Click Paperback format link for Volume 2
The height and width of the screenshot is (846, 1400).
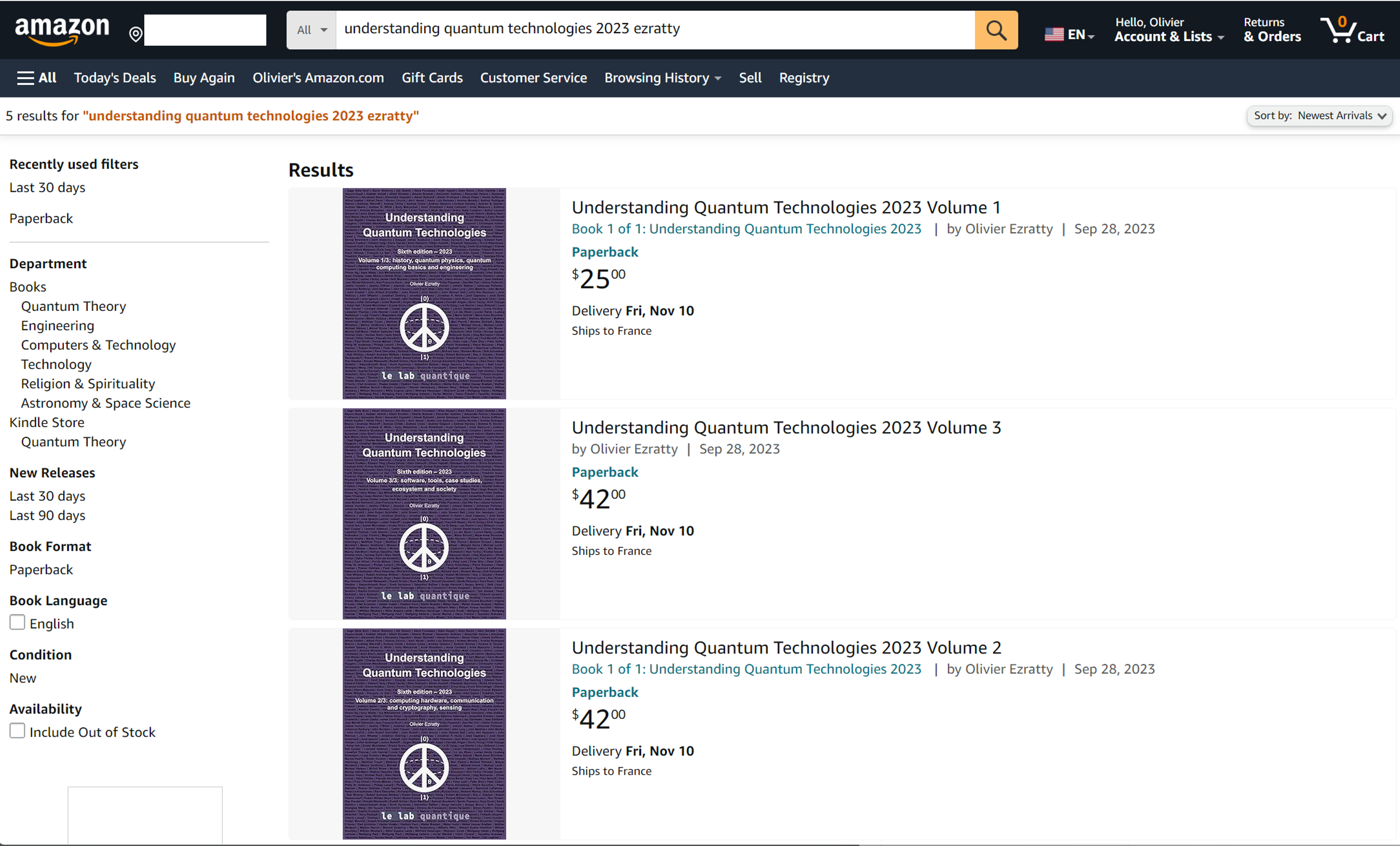click(x=605, y=692)
